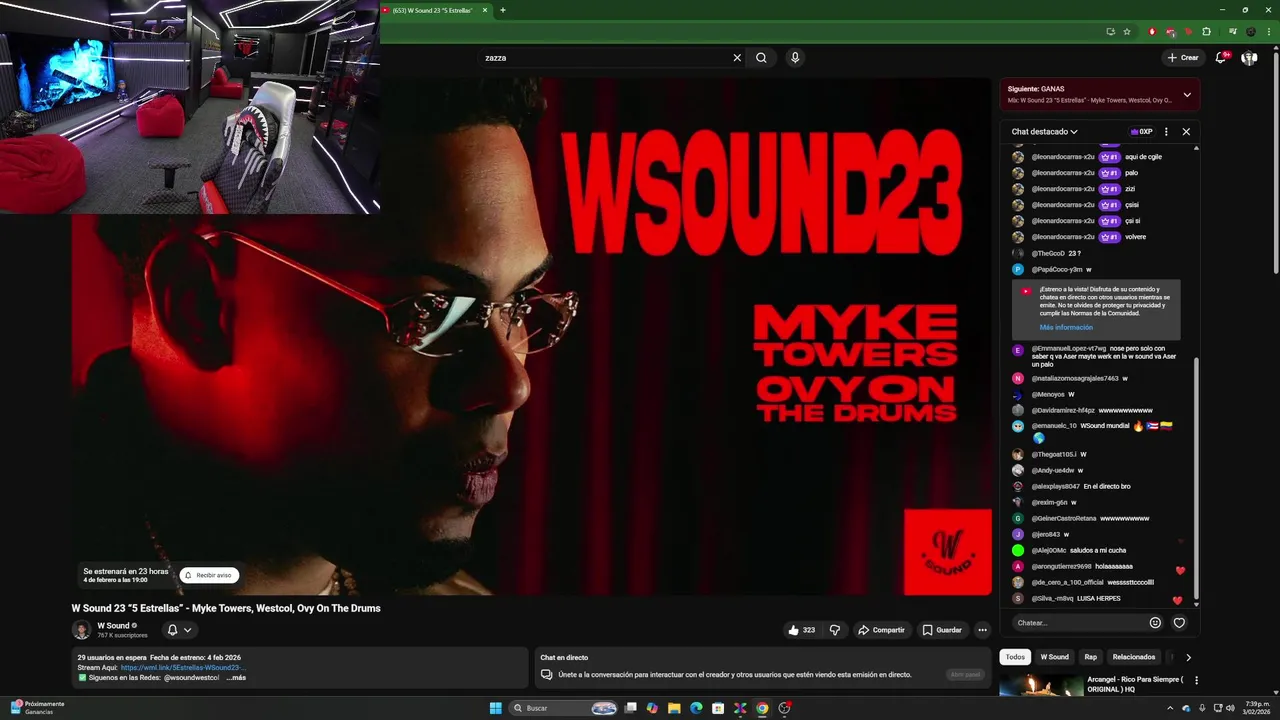
Task: Show hidden system tray icons chevron
Action: point(1170,708)
